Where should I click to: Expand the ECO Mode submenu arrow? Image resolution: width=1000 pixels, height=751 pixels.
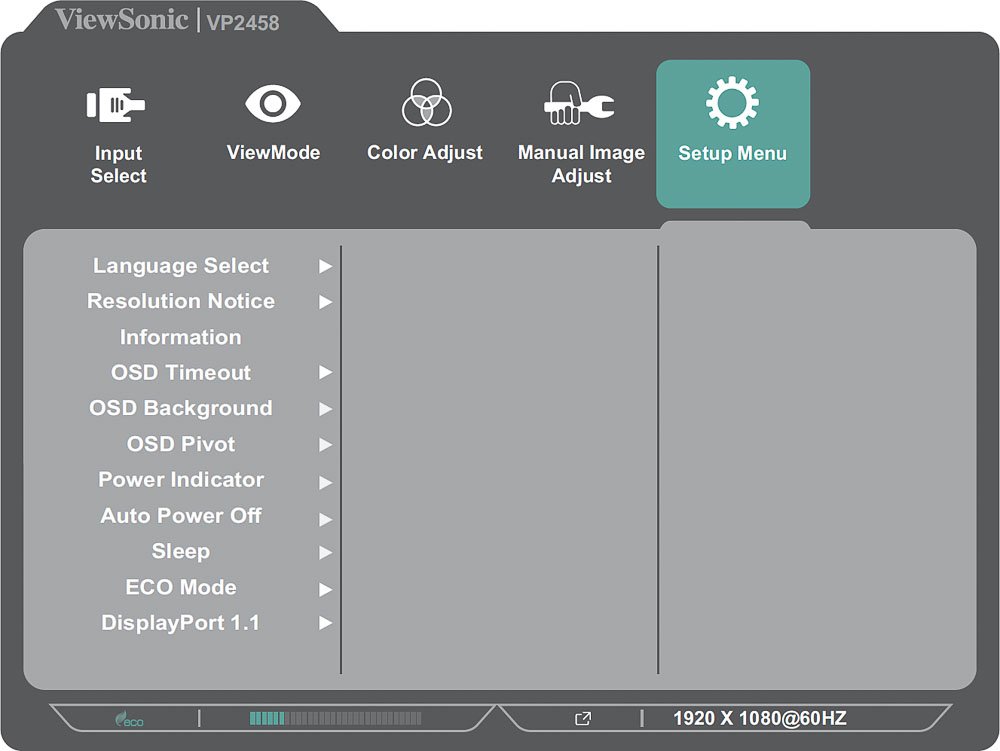pyautogui.click(x=325, y=588)
